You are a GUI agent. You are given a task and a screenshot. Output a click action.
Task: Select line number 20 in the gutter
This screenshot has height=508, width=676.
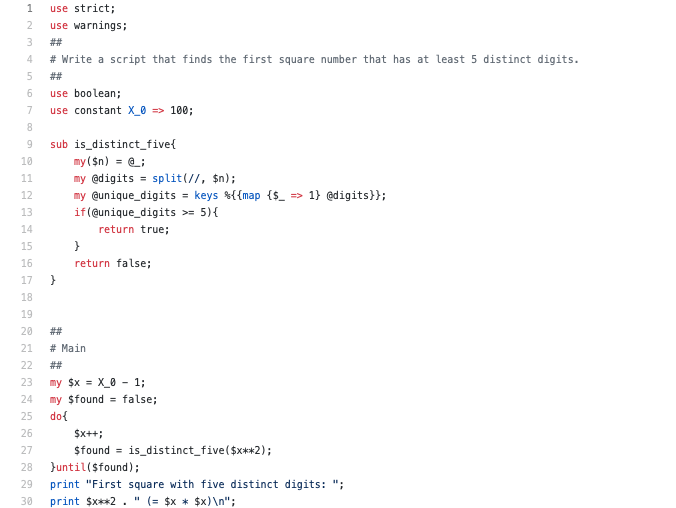27,331
